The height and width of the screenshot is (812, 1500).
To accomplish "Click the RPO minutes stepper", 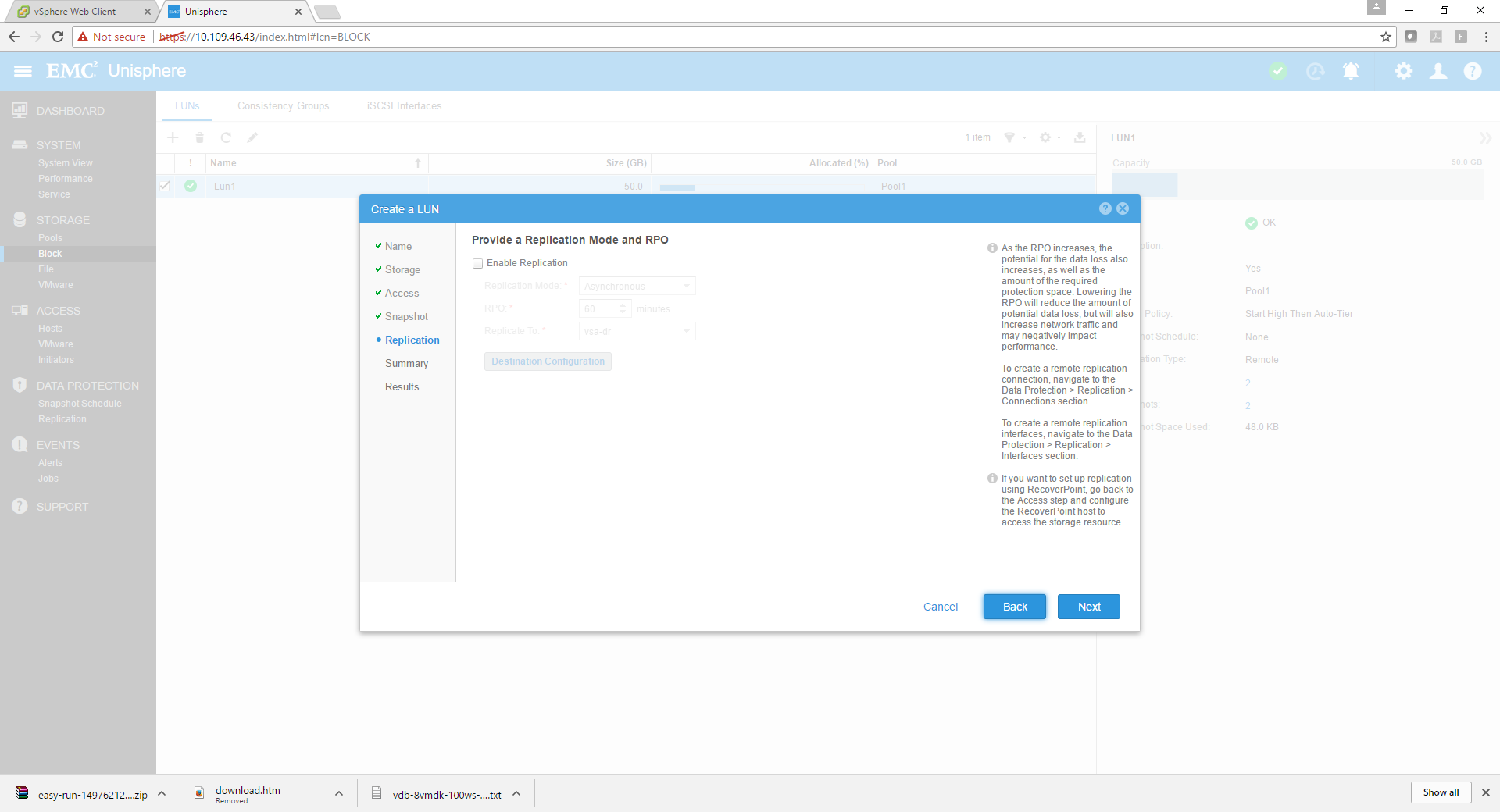I will (623, 309).
